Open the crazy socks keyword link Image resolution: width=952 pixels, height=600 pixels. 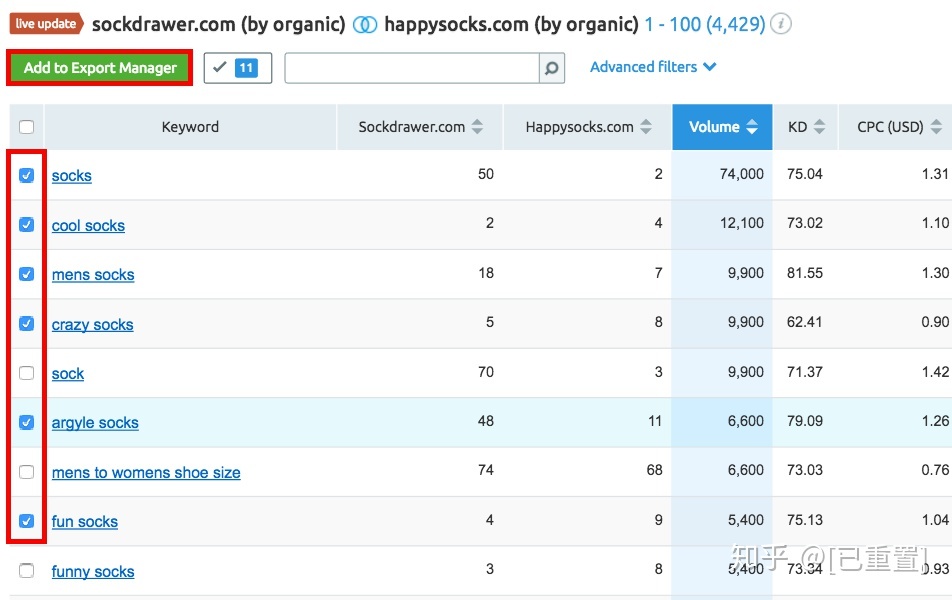(92, 324)
